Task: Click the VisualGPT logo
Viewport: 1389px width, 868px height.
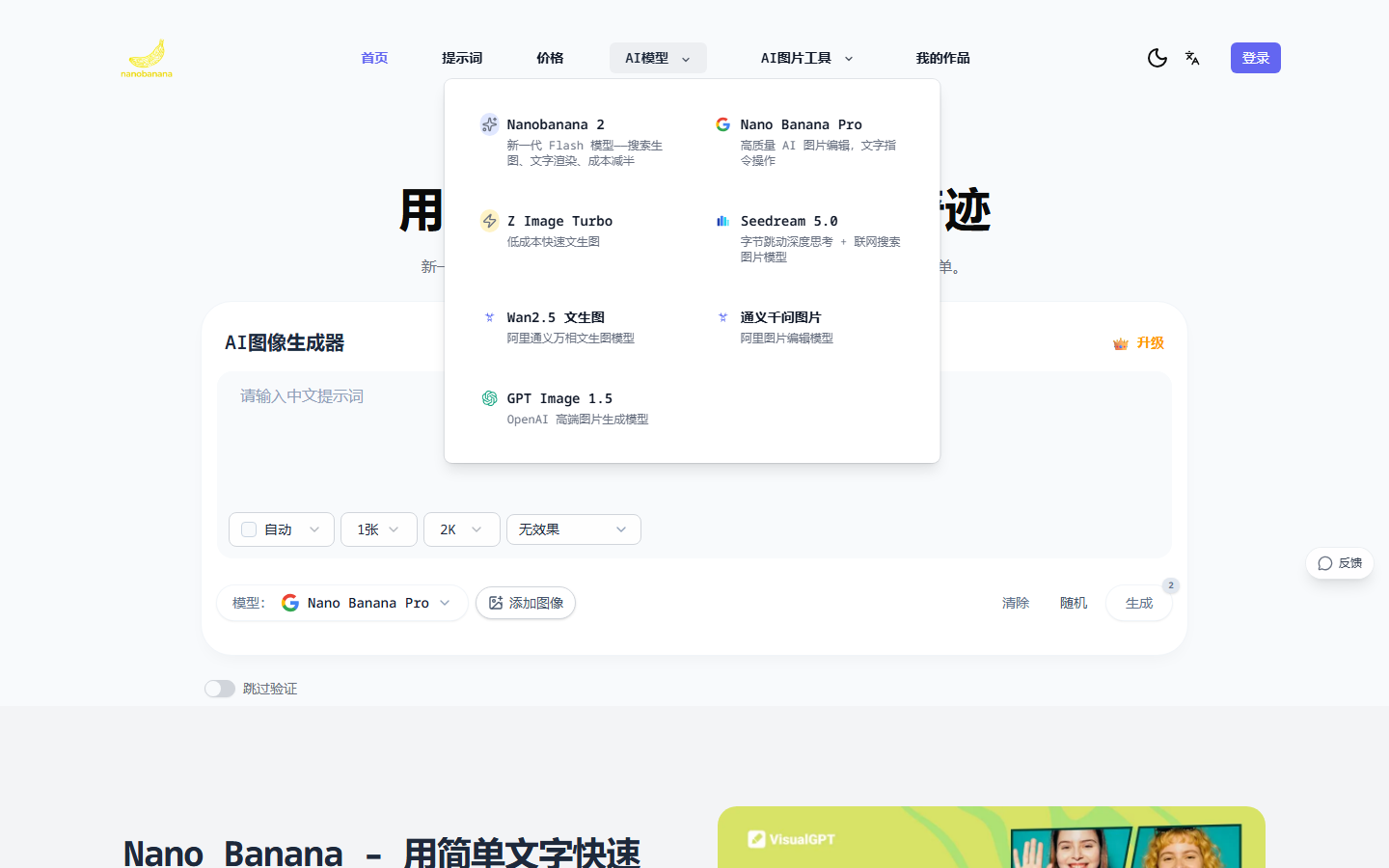Action: point(791,839)
